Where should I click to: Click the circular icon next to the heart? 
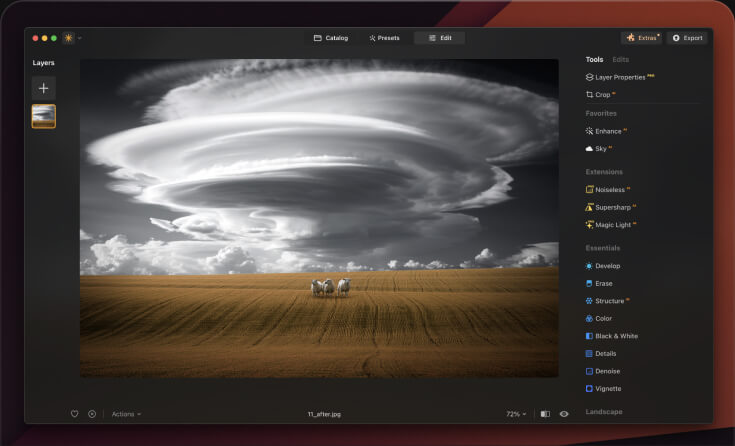tap(92, 414)
